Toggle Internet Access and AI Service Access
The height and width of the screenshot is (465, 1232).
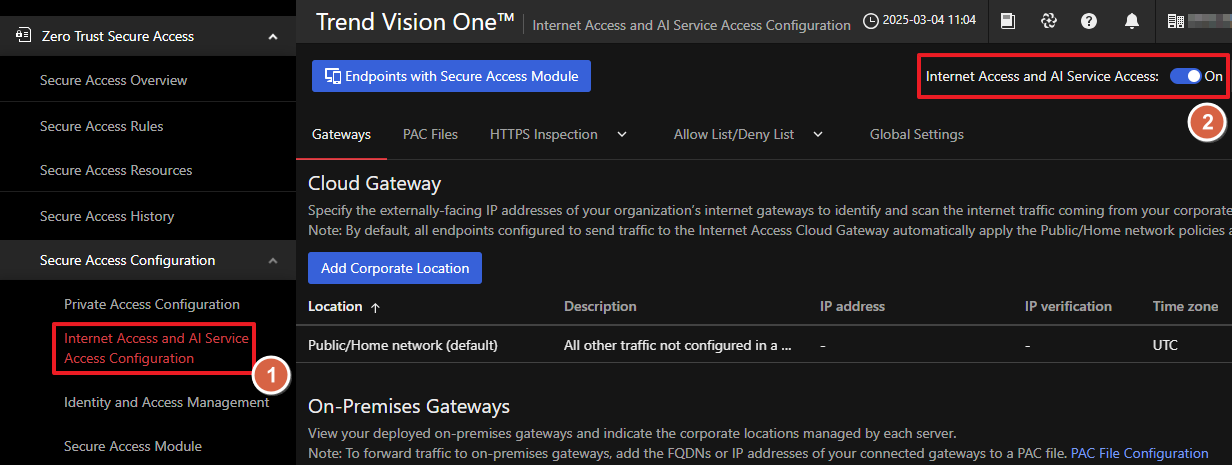click(1185, 76)
